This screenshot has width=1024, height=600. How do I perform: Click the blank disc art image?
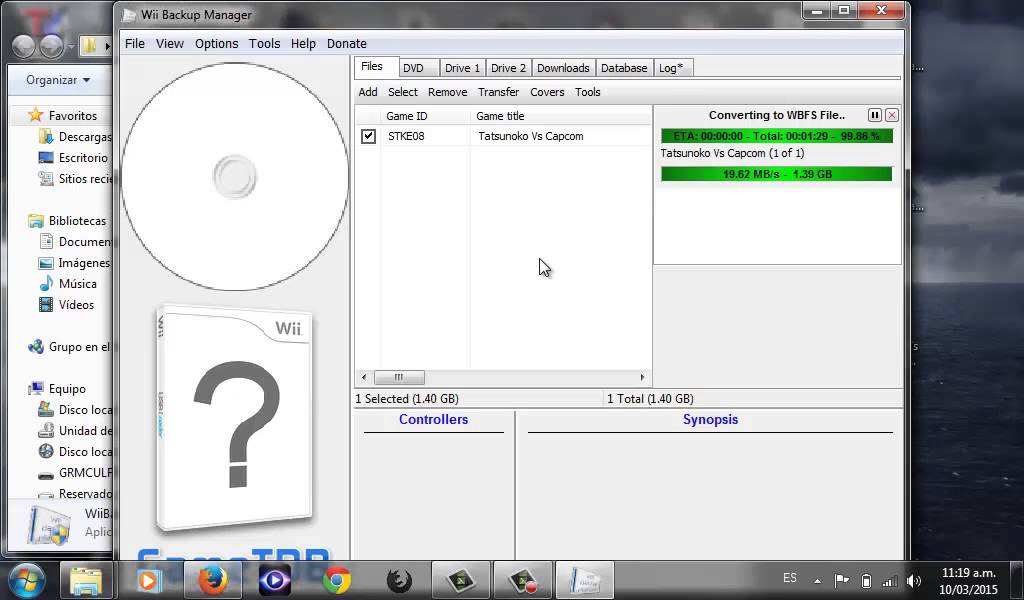click(234, 176)
